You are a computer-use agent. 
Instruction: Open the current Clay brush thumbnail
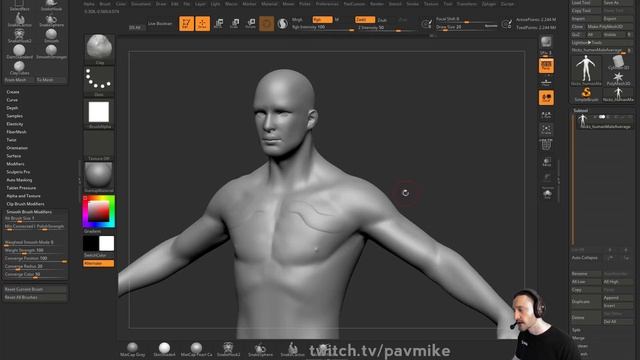(x=99, y=49)
